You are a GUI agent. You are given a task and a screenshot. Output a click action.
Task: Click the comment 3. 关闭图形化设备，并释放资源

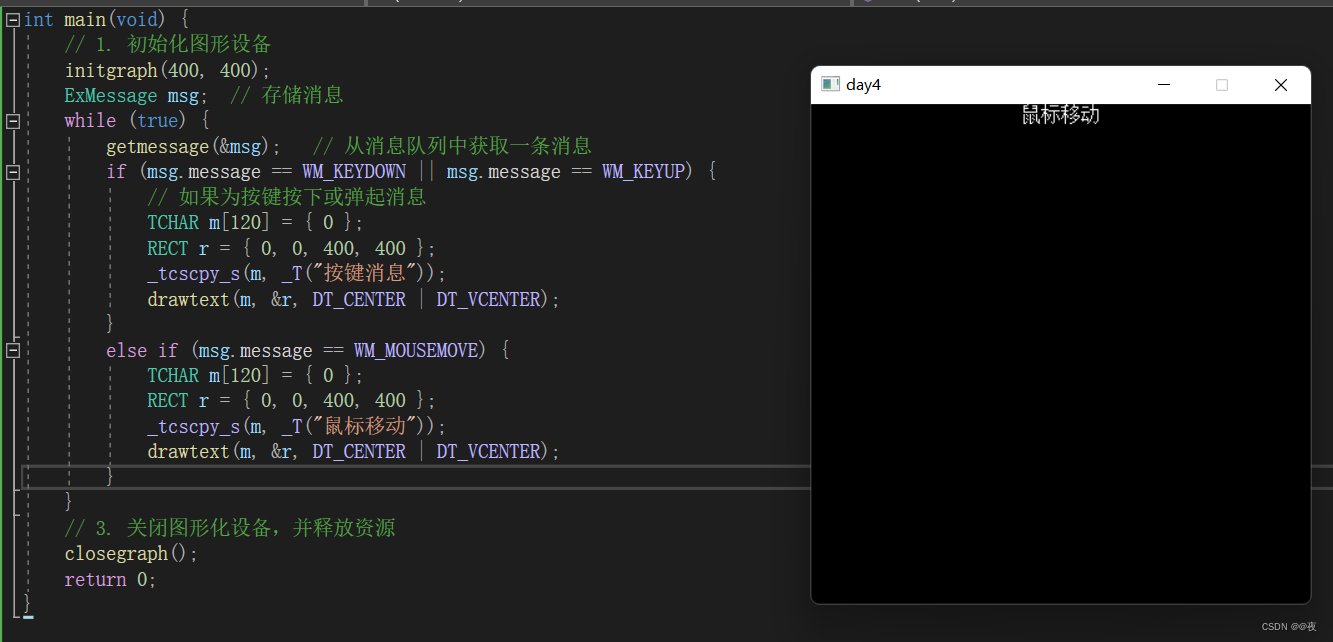click(x=230, y=528)
